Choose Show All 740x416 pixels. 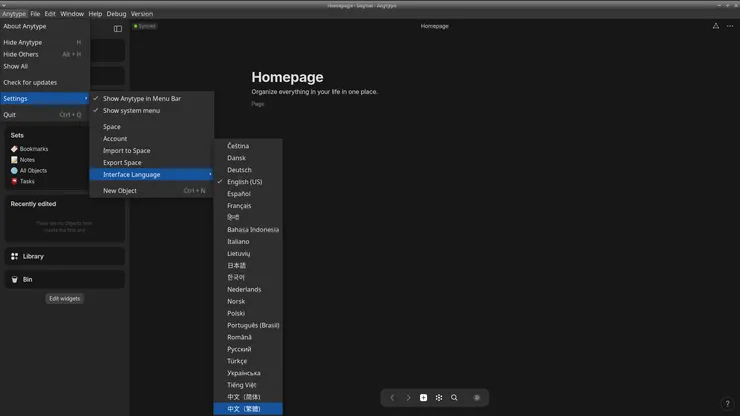tap(45, 67)
